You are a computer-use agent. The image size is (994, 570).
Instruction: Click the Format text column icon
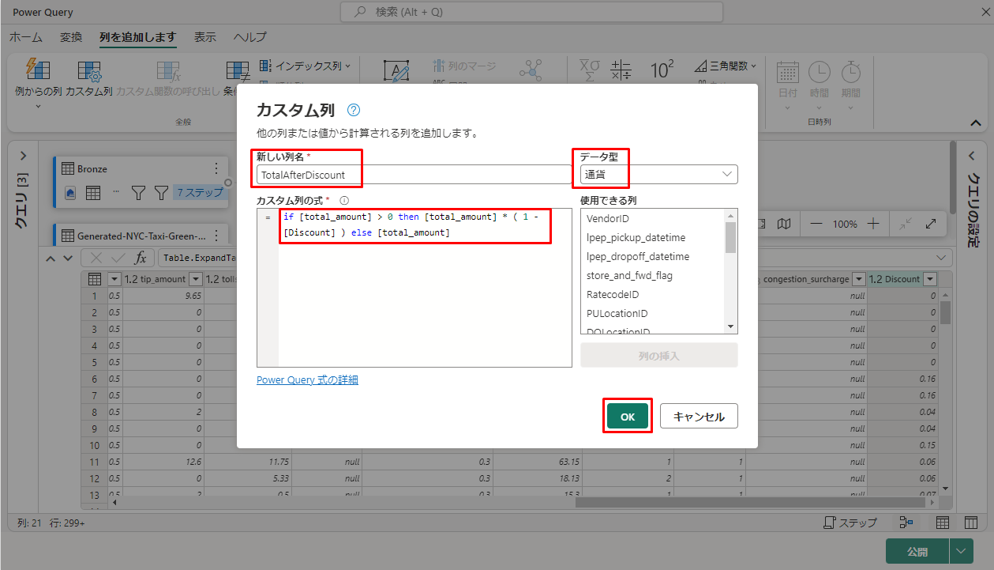pos(396,71)
